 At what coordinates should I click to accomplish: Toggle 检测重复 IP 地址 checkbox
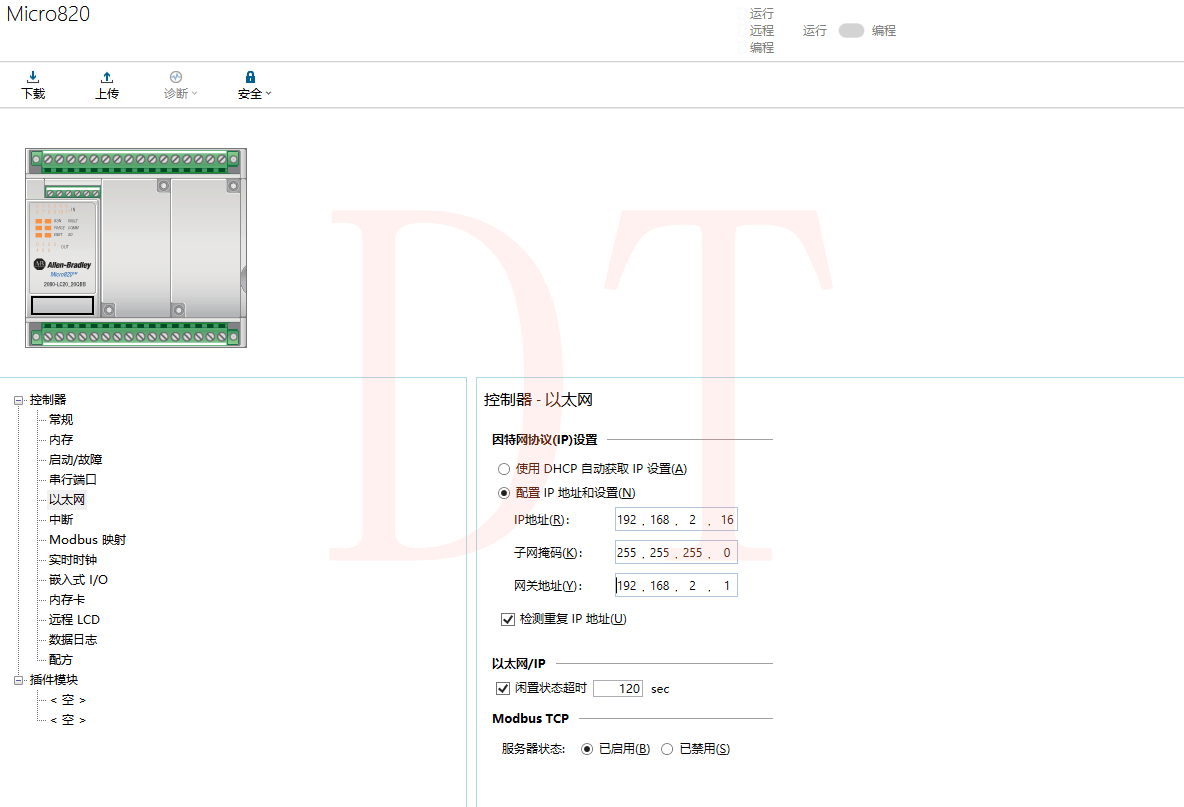(508, 619)
